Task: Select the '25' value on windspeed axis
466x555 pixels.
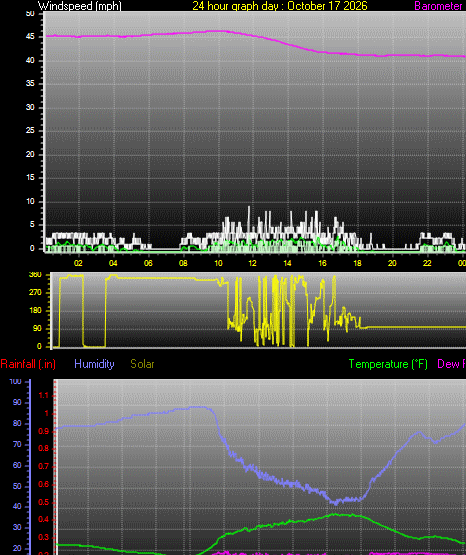Action: (30, 131)
